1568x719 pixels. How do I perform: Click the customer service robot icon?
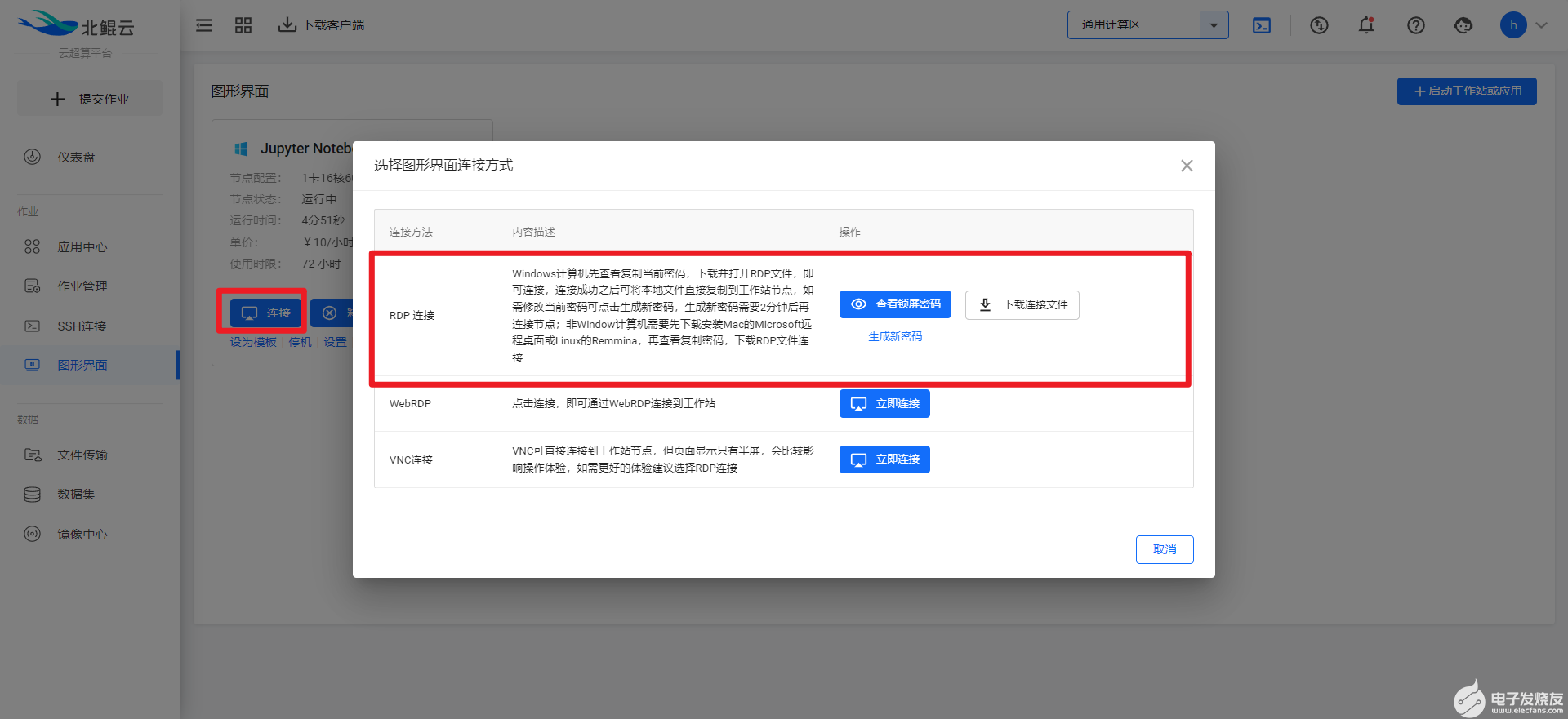(x=1463, y=25)
